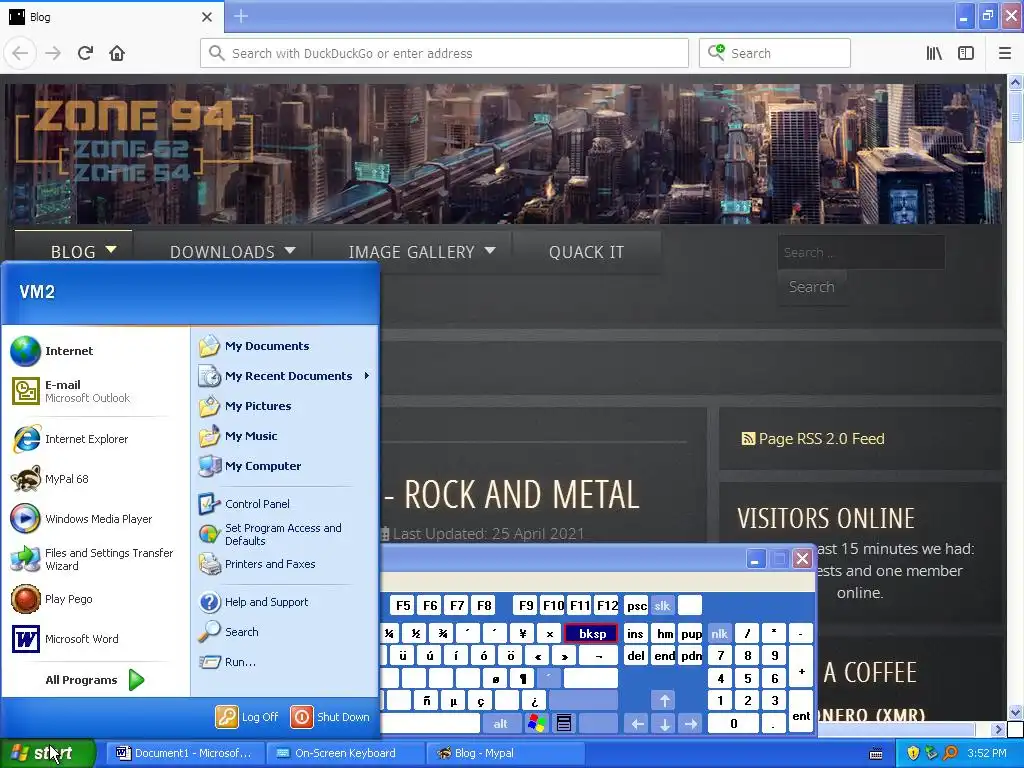Click the F5 key on On-Screen Keyboard
Image resolution: width=1024 pixels, height=768 pixels.
403,605
